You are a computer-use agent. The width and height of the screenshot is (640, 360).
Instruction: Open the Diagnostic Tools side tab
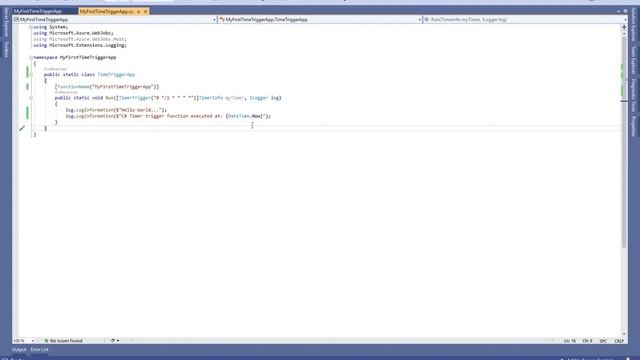[634, 95]
